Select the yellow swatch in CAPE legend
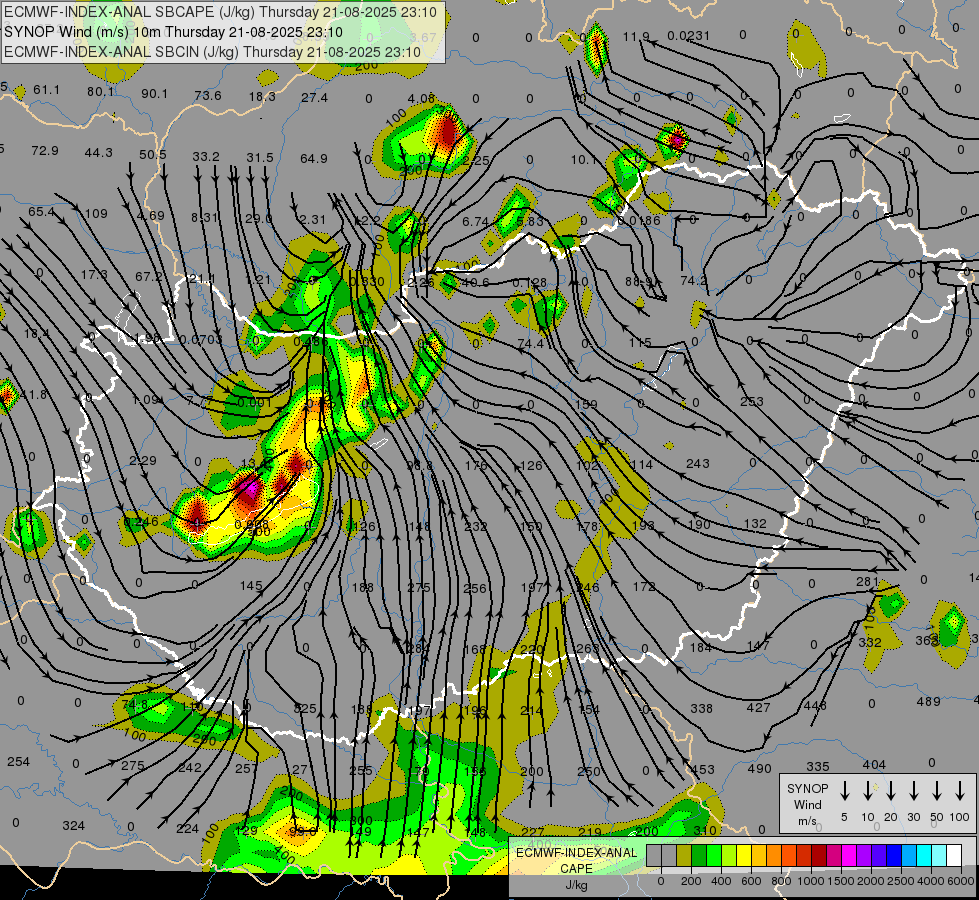Screen dimensions: 979x900 coord(744,856)
